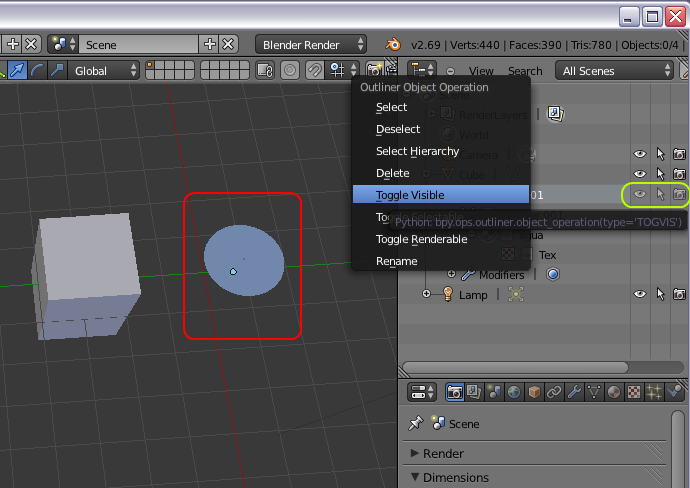Expand the Modifiers tree item
This screenshot has height=488, width=690.
point(451,274)
